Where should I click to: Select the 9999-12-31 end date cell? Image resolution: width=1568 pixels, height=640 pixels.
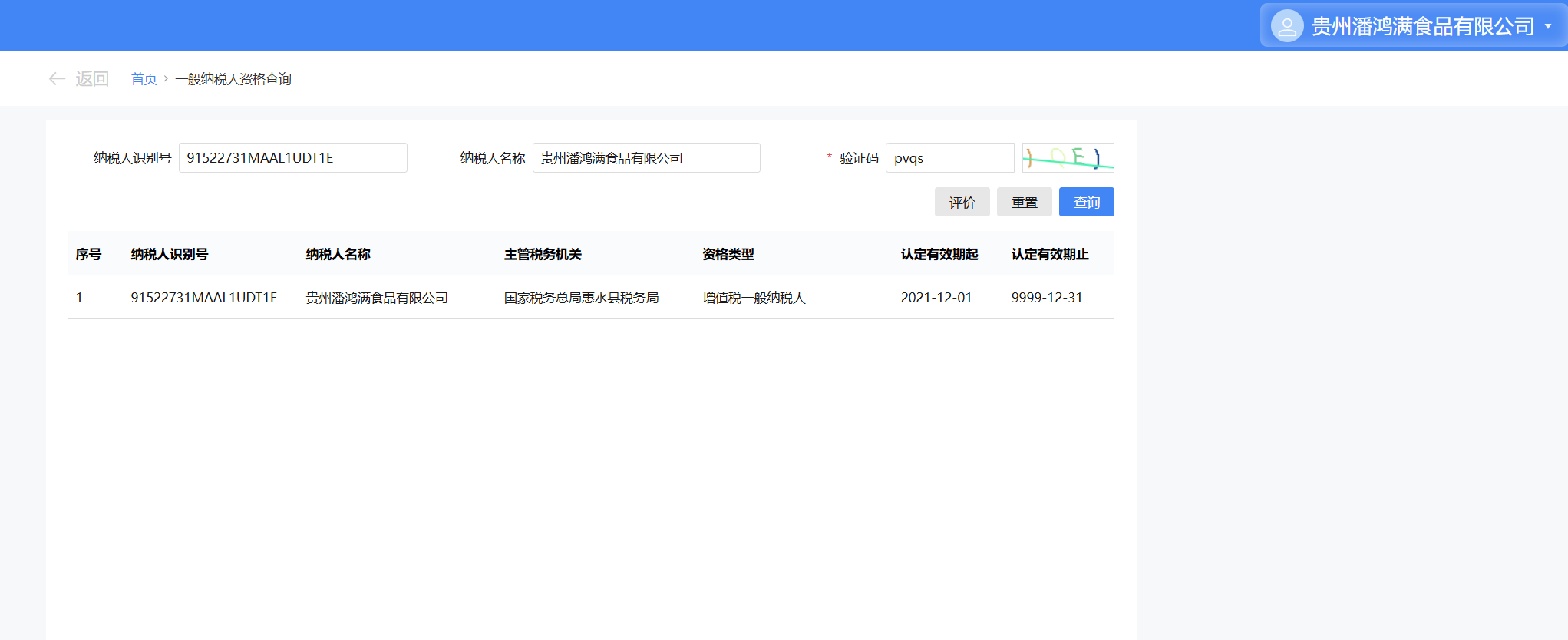pyautogui.click(x=1046, y=298)
